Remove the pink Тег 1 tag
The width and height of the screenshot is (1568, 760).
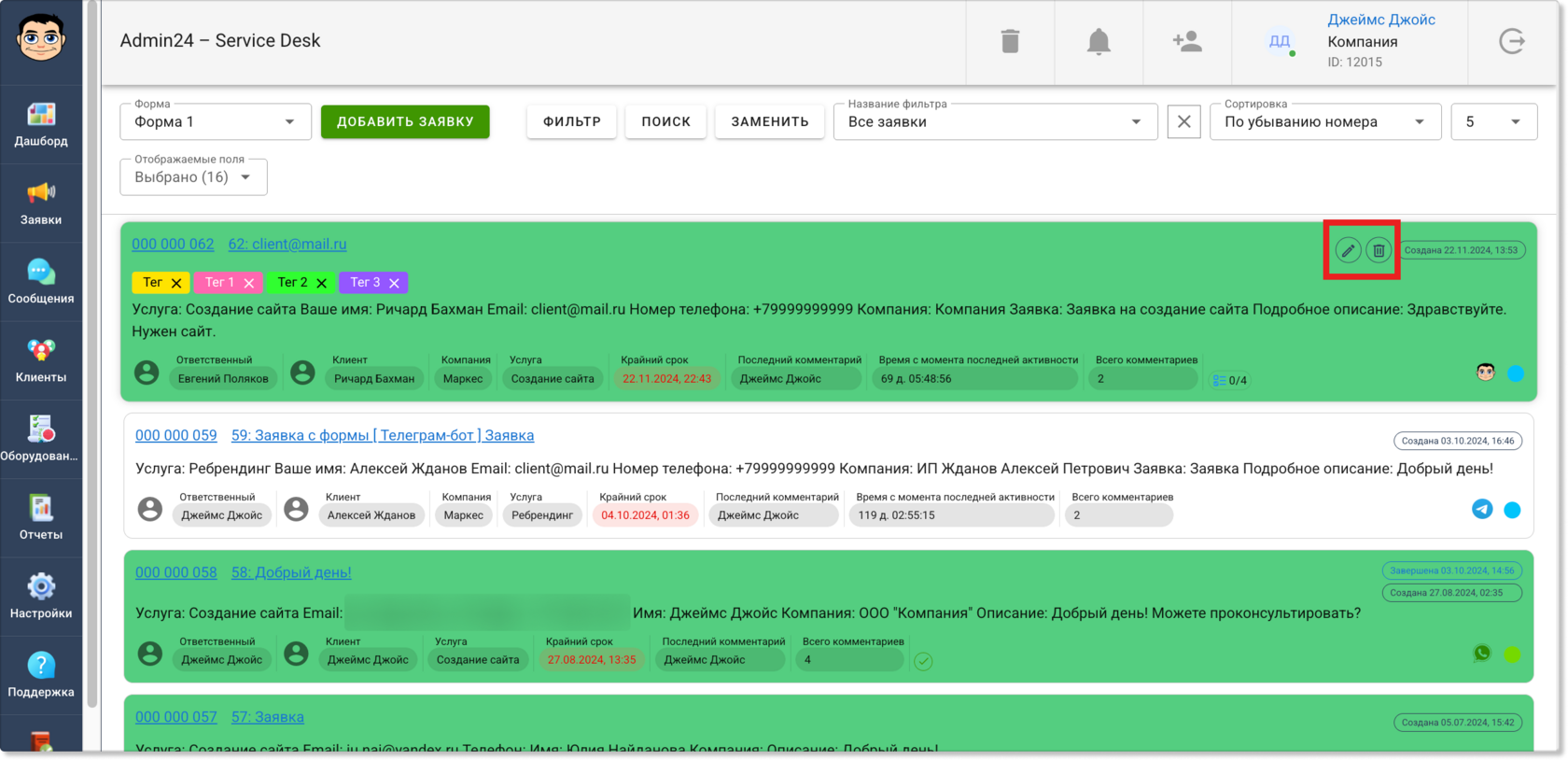[x=249, y=283]
